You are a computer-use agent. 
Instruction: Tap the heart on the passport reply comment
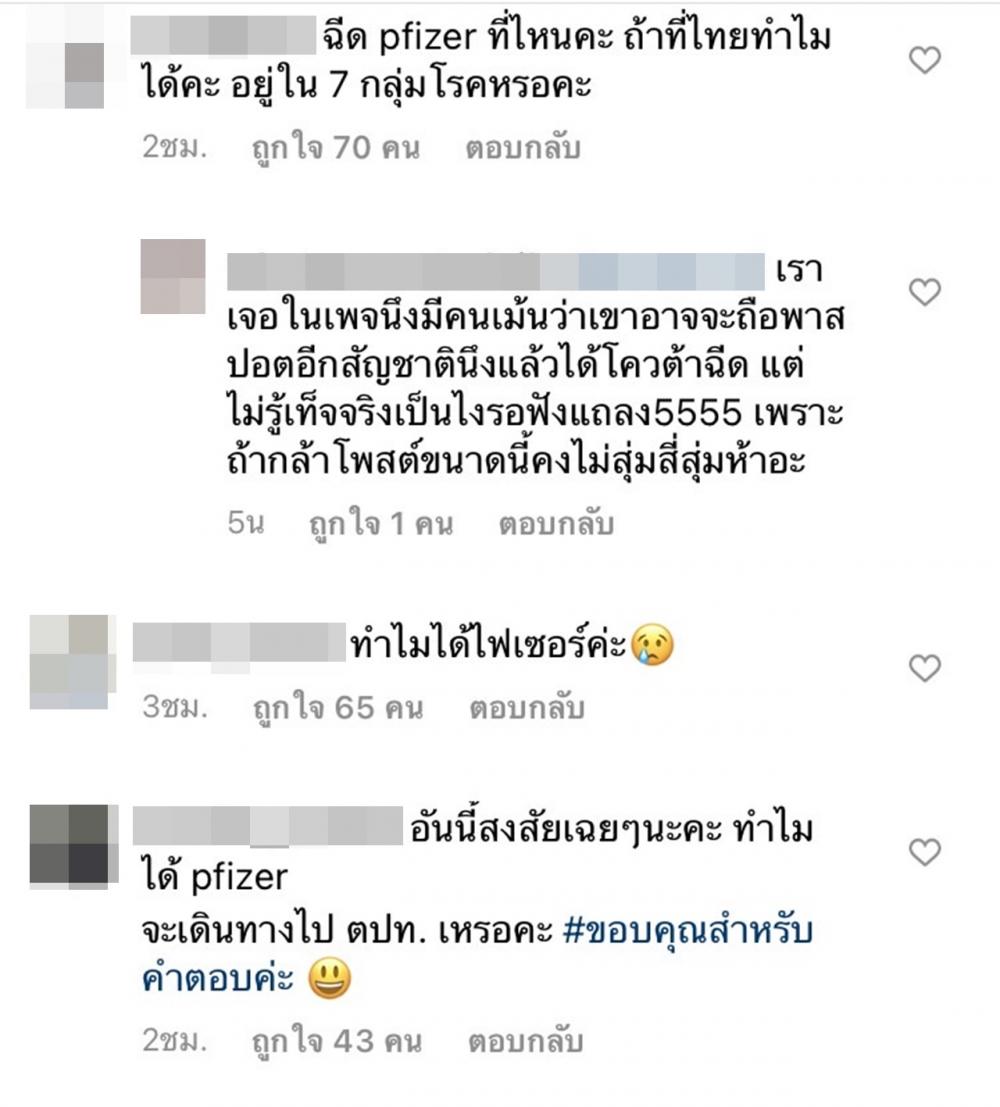[924, 292]
